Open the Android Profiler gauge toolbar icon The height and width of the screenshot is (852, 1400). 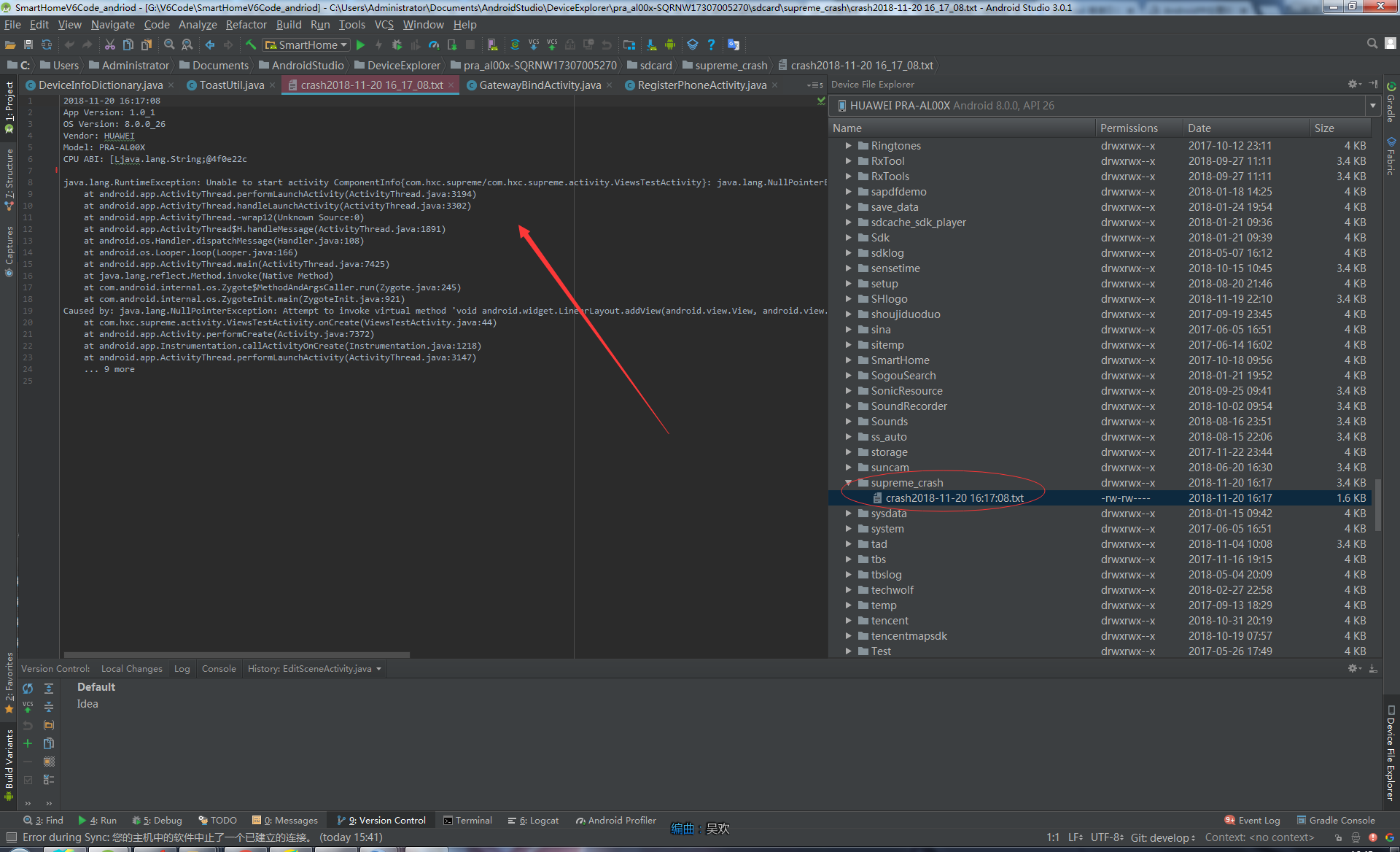coord(434,45)
